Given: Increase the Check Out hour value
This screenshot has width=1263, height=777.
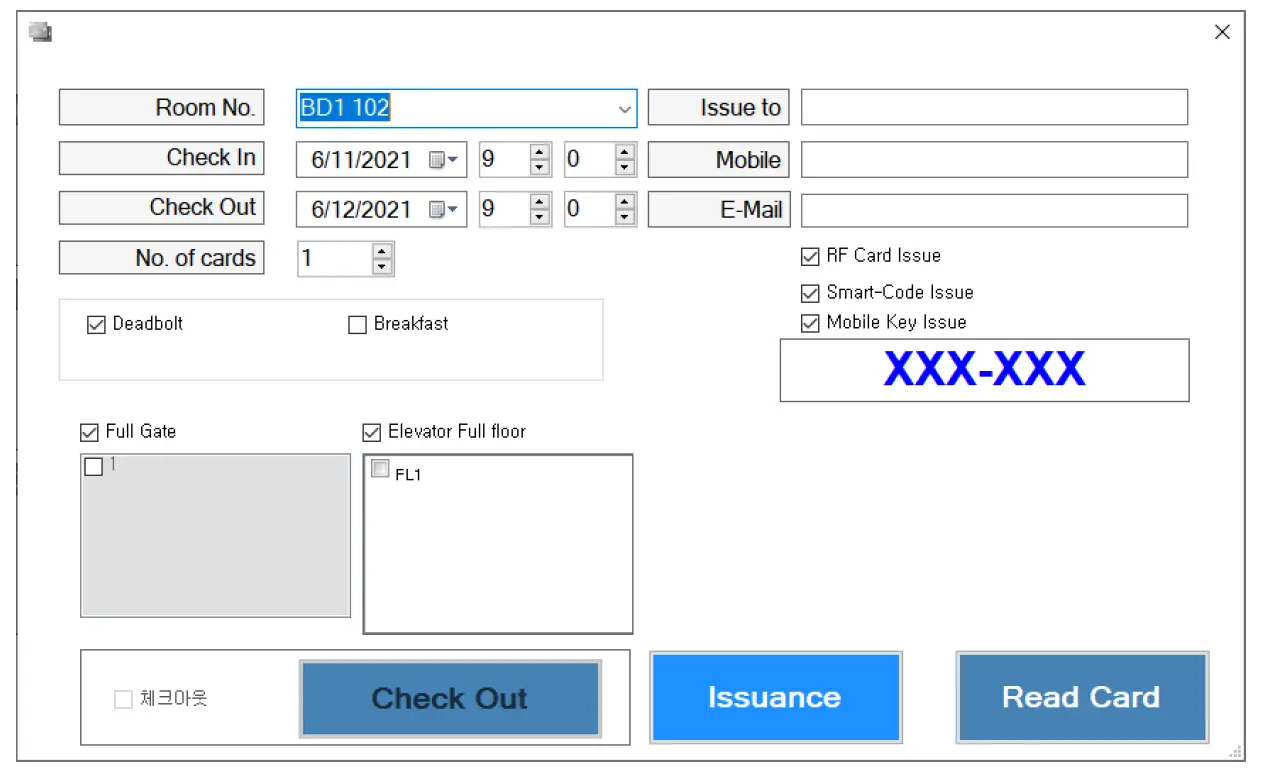Looking at the screenshot, I should pyautogui.click(x=540, y=202).
